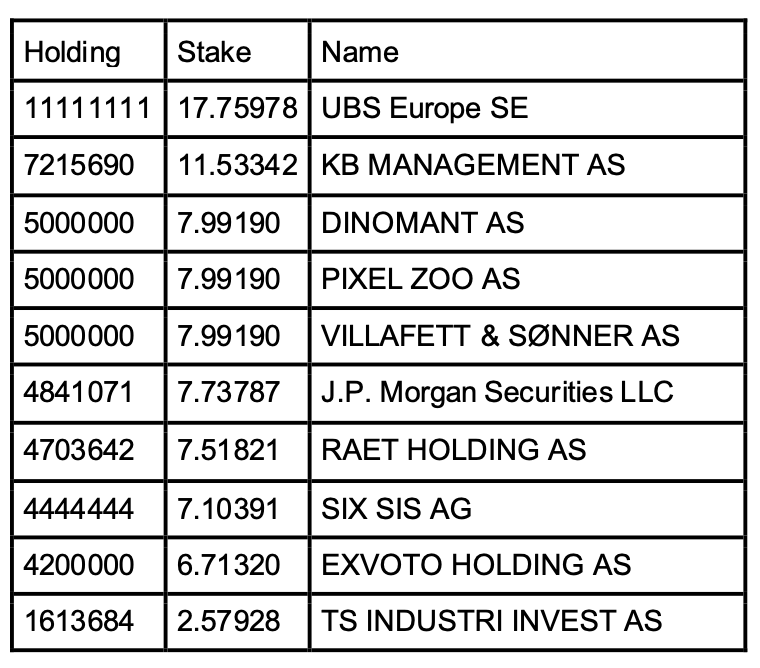Select the UBS Europe SE name cell

(527, 109)
